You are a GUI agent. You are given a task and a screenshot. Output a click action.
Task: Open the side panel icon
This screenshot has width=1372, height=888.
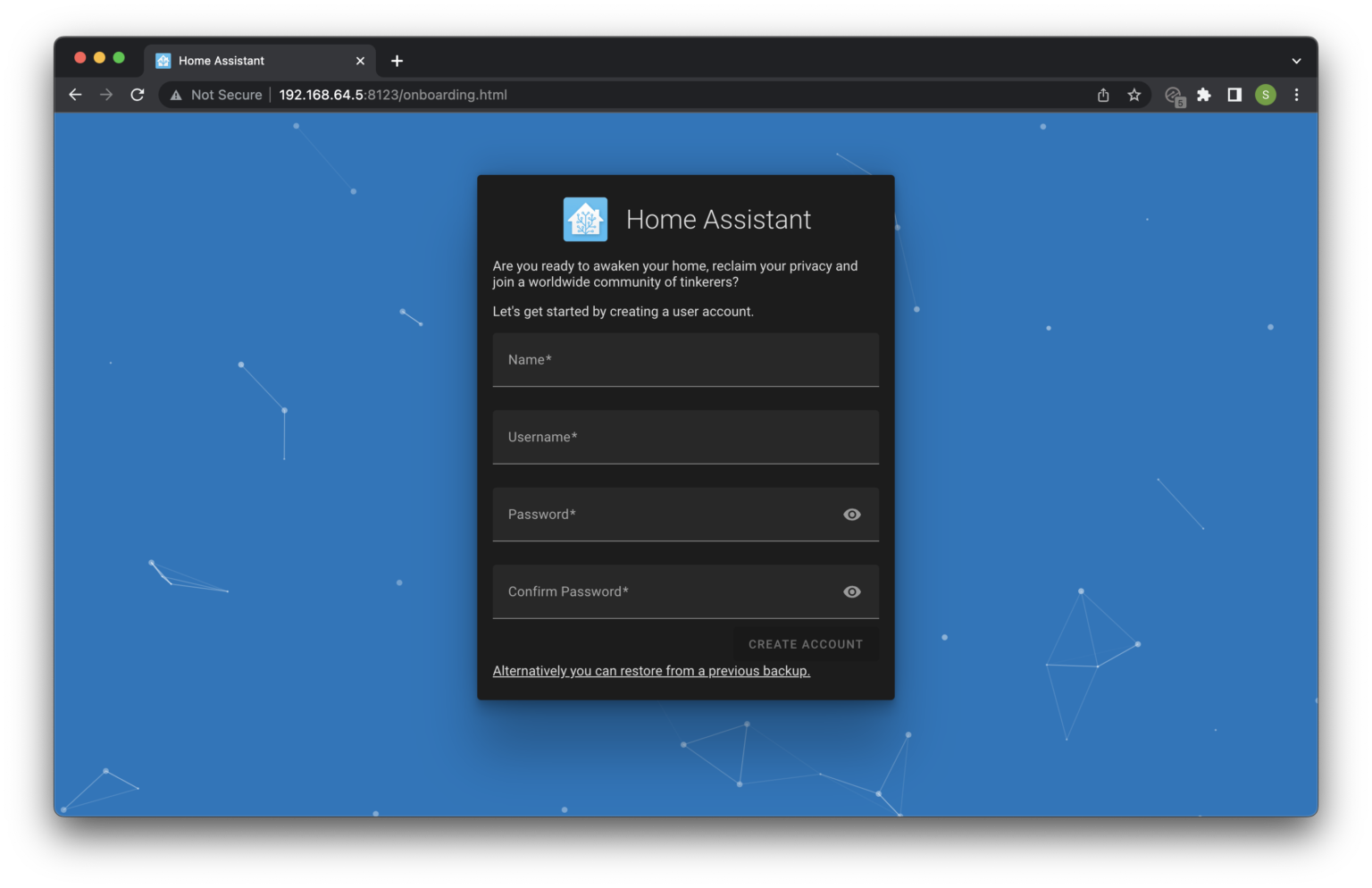[1234, 95]
